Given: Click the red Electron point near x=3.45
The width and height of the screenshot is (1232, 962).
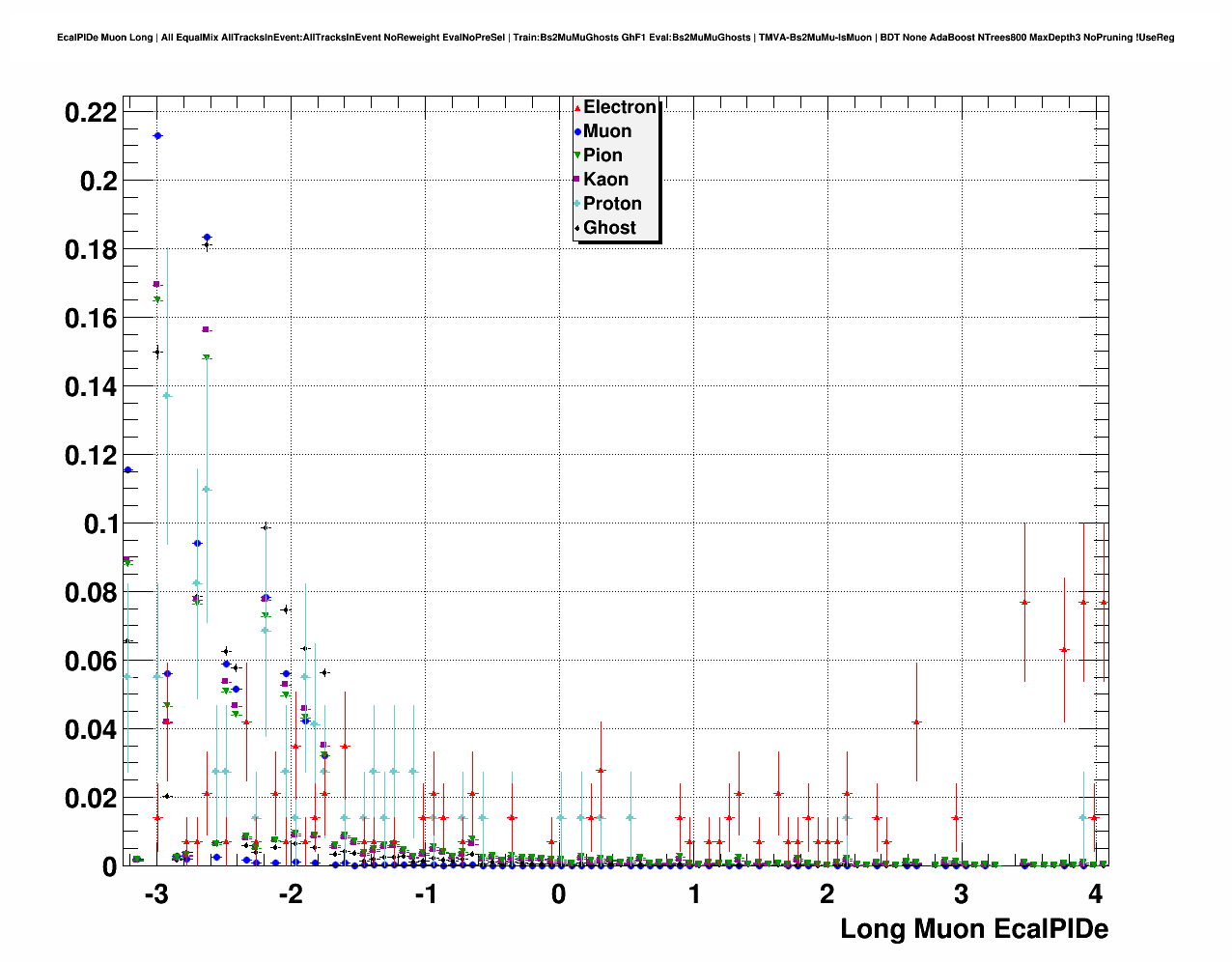Looking at the screenshot, I should point(1024,602).
